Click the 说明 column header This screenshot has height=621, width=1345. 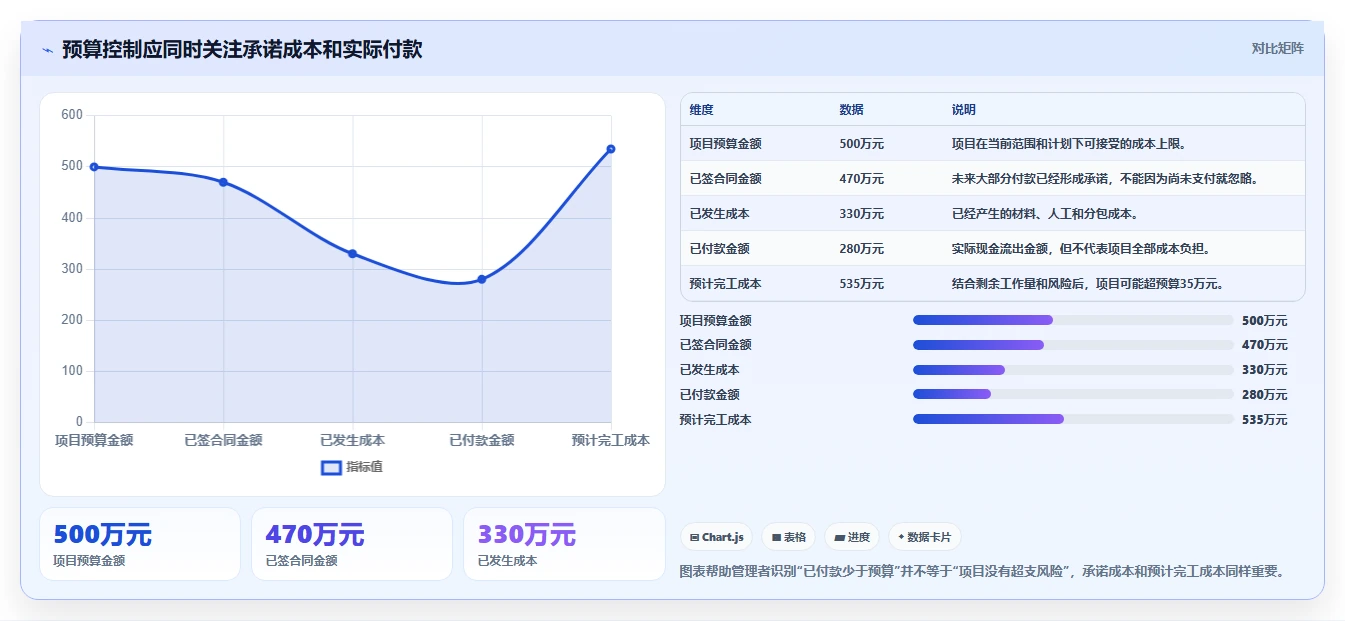pyautogui.click(x=964, y=110)
